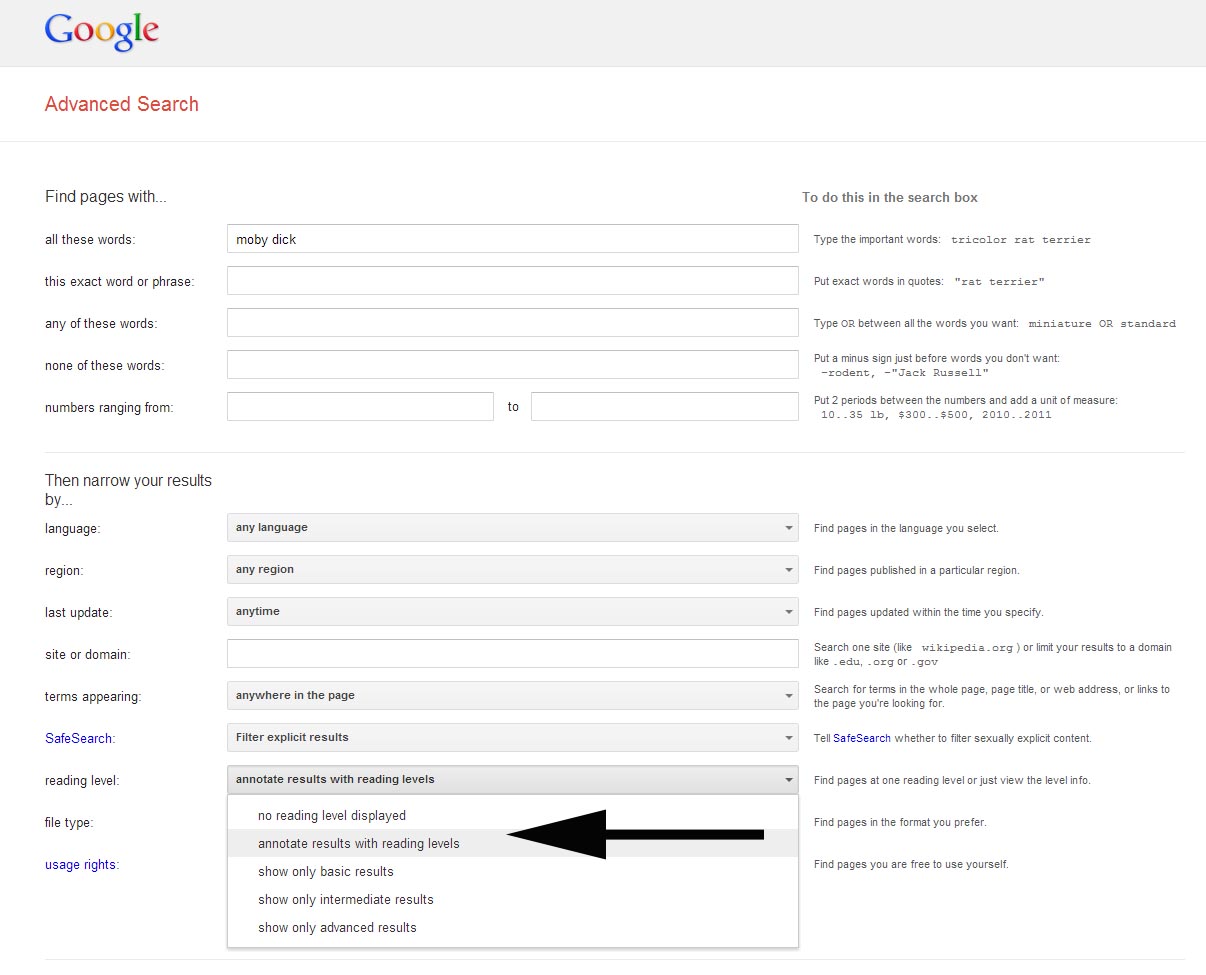The height and width of the screenshot is (975, 1206).
Task: Expand the SafeSearch filter dropdown
Action: click(512, 738)
